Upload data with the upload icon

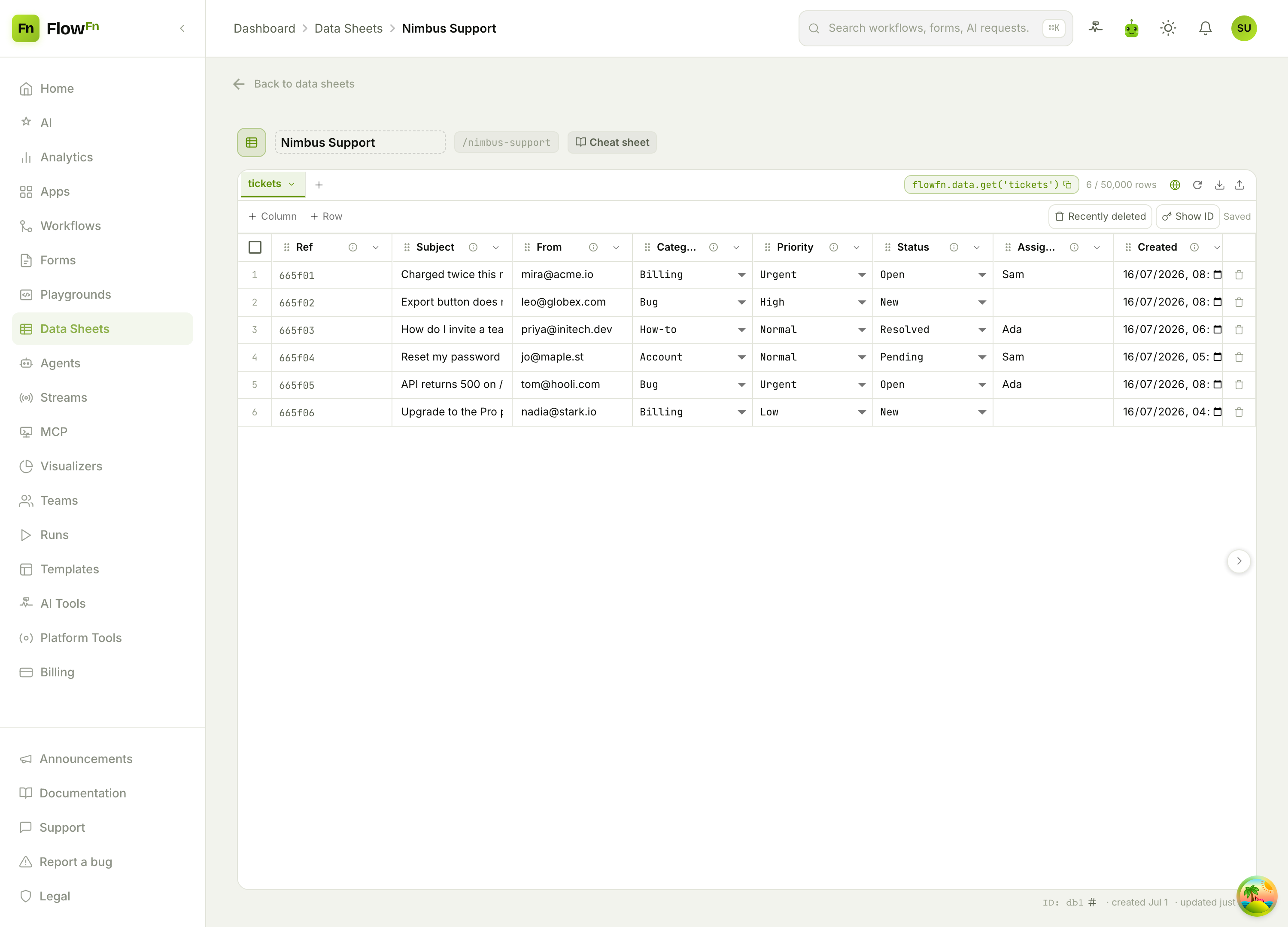pos(1240,185)
